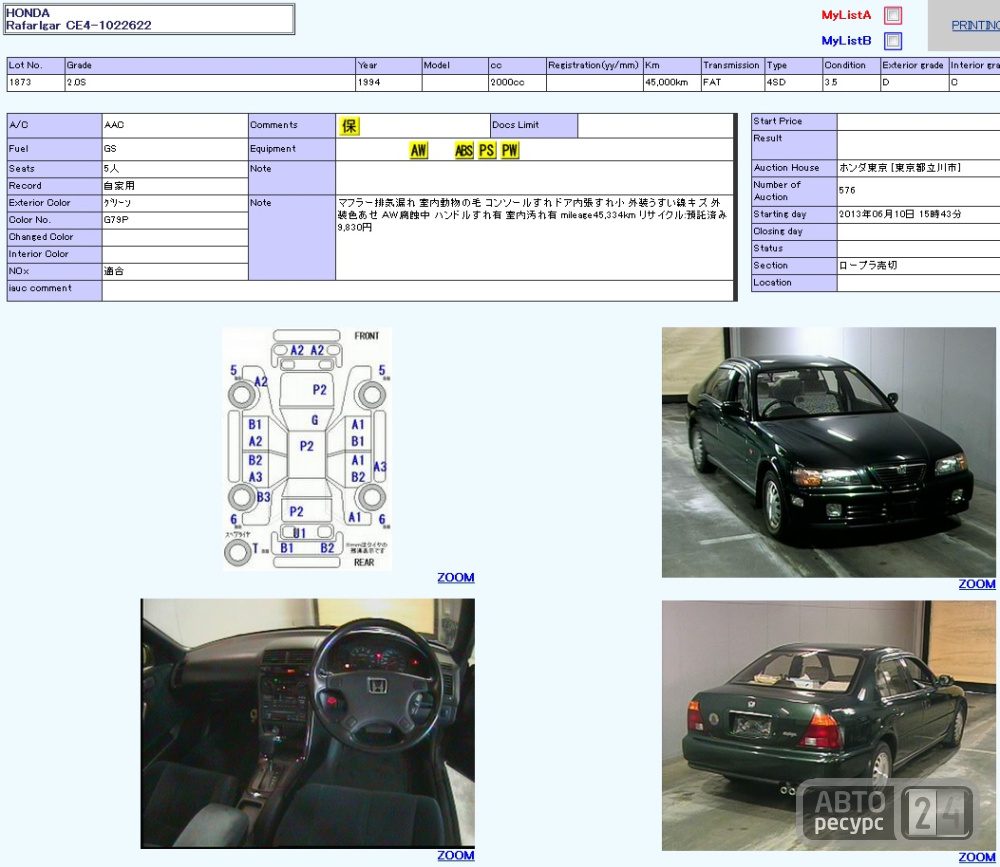Zoom the rear car photo via ZOOM link
Viewport: 1000px width, 867px height.
(x=976, y=857)
